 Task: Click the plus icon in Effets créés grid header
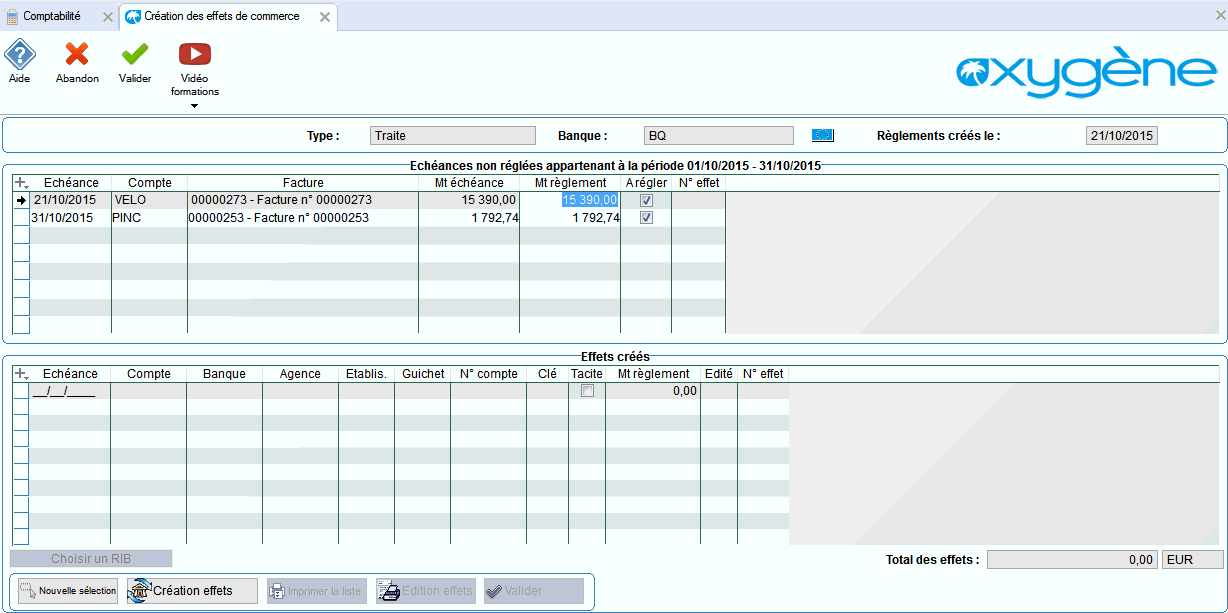click(21, 374)
